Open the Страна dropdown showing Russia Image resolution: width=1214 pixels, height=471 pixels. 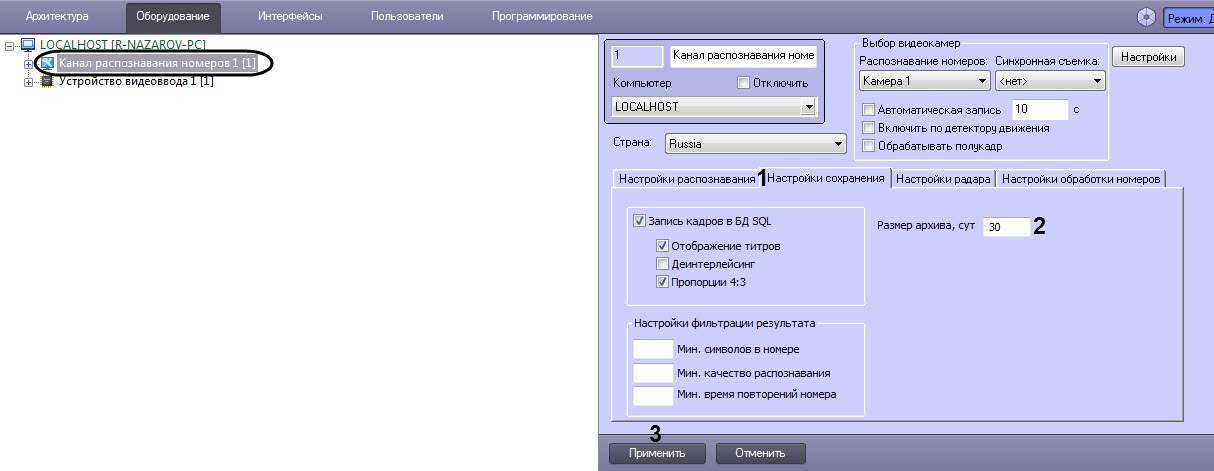(x=837, y=144)
